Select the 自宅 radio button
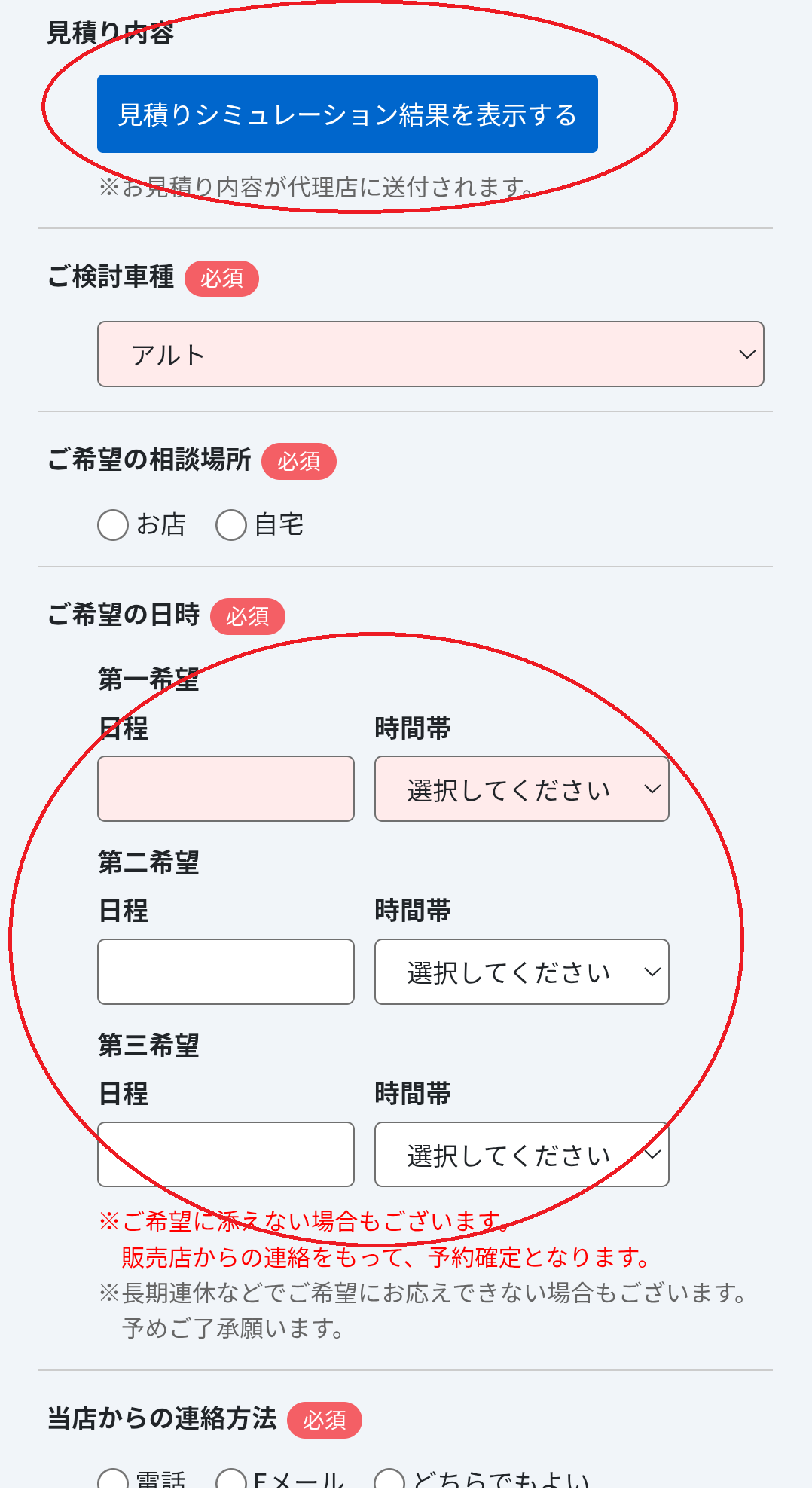The width and height of the screenshot is (812, 1496). pos(231,525)
